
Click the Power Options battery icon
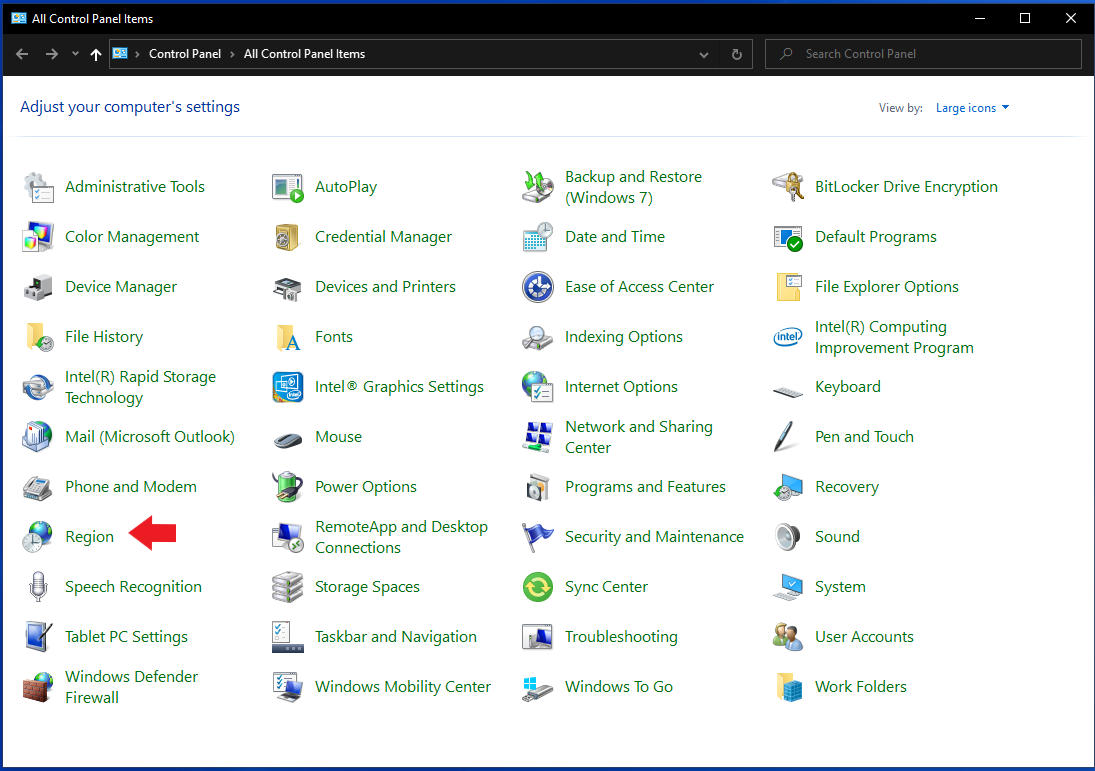288,487
